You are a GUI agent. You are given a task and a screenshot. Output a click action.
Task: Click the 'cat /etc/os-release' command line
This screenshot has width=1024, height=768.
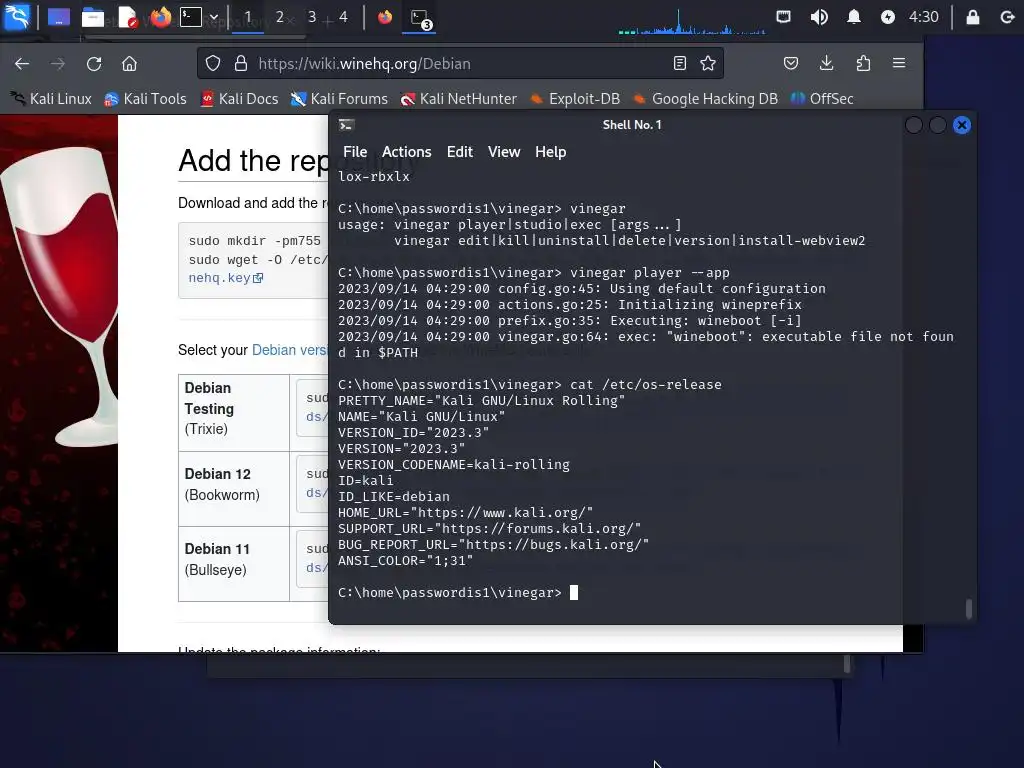click(x=530, y=385)
